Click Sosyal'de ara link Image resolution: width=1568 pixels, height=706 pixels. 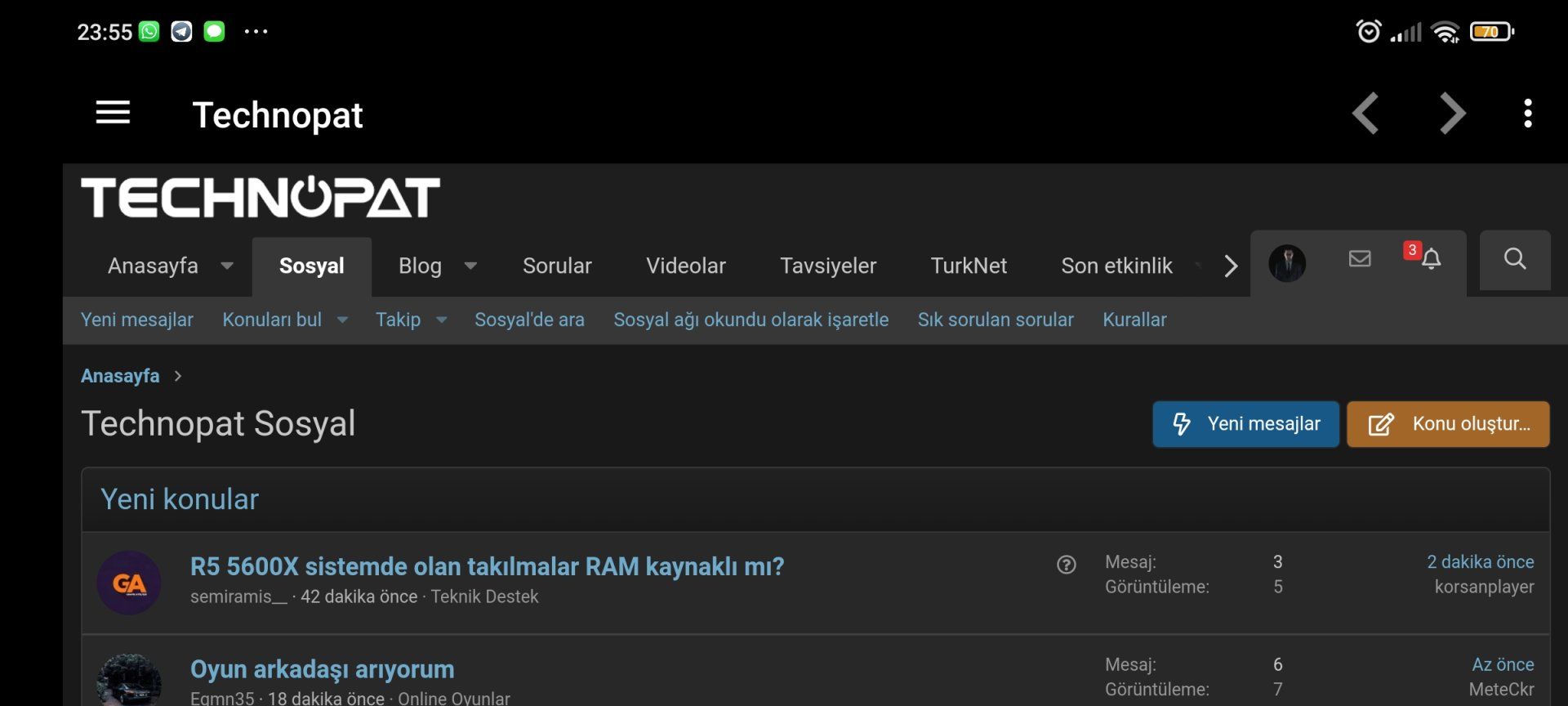[x=529, y=319]
